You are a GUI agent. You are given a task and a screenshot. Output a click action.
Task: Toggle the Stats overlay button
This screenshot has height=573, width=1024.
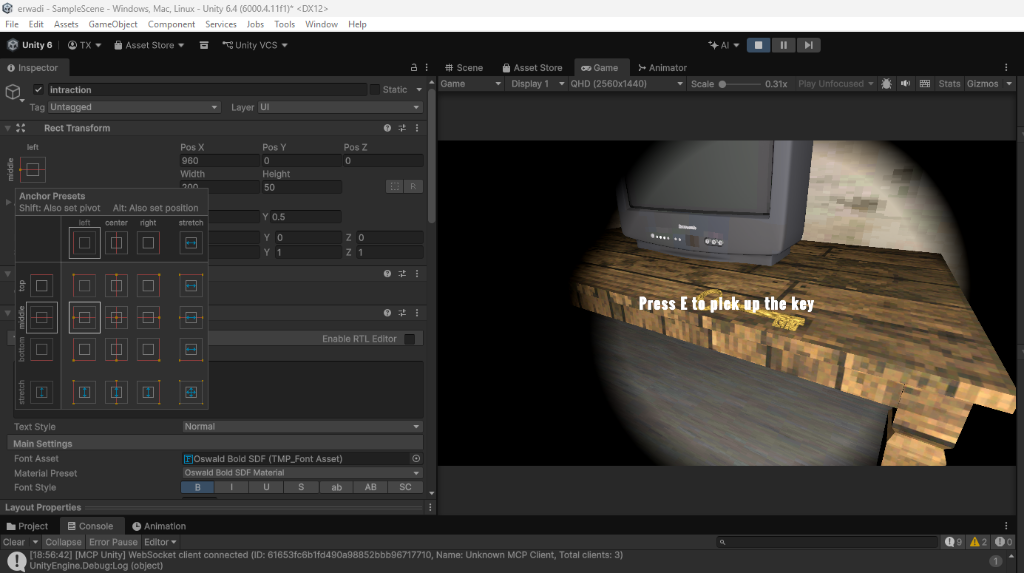[x=949, y=84]
